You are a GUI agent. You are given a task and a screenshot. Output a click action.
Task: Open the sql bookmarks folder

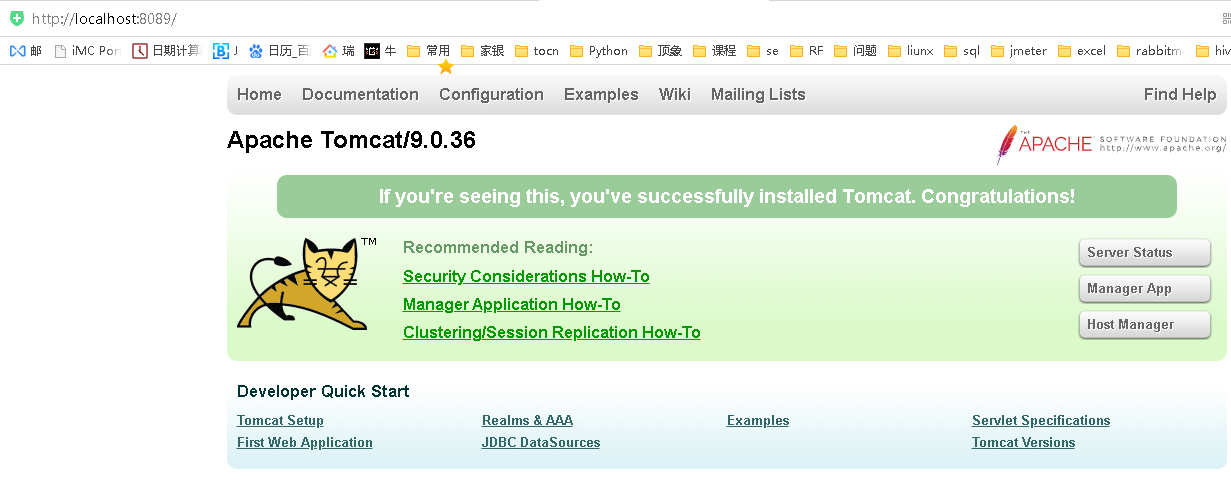pos(962,51)
